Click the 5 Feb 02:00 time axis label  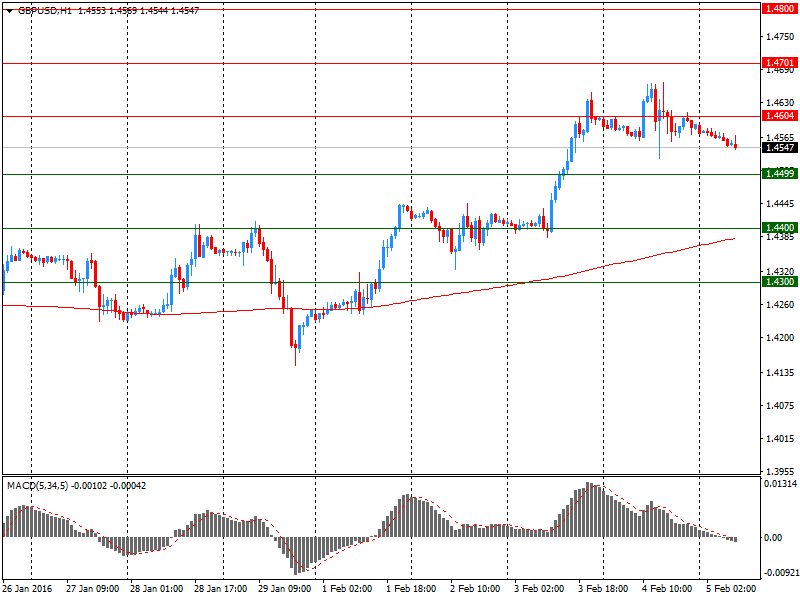(x=731, y=589)
